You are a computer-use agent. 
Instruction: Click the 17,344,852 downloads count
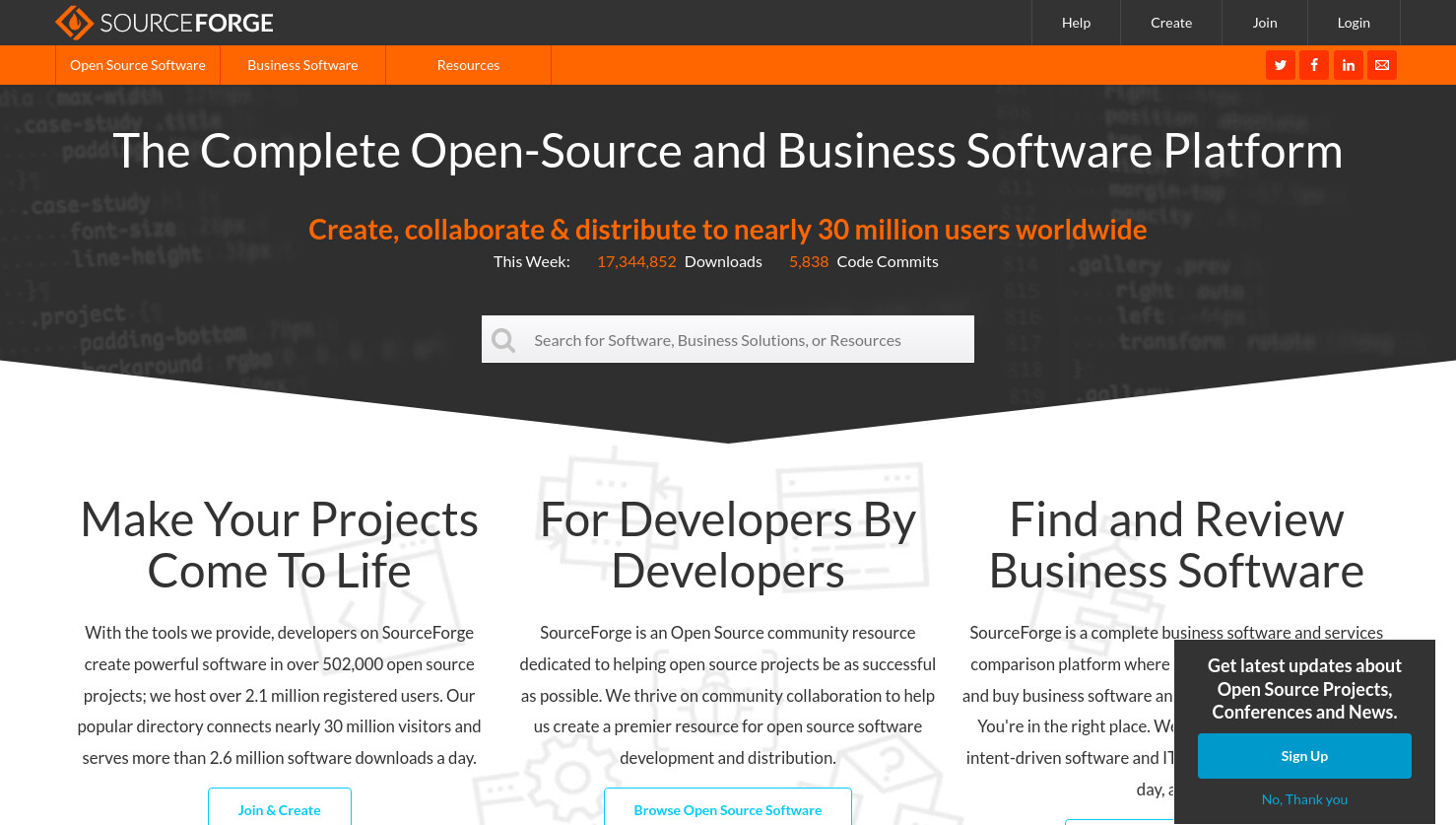pyautogui.click(x=636, y=261)
